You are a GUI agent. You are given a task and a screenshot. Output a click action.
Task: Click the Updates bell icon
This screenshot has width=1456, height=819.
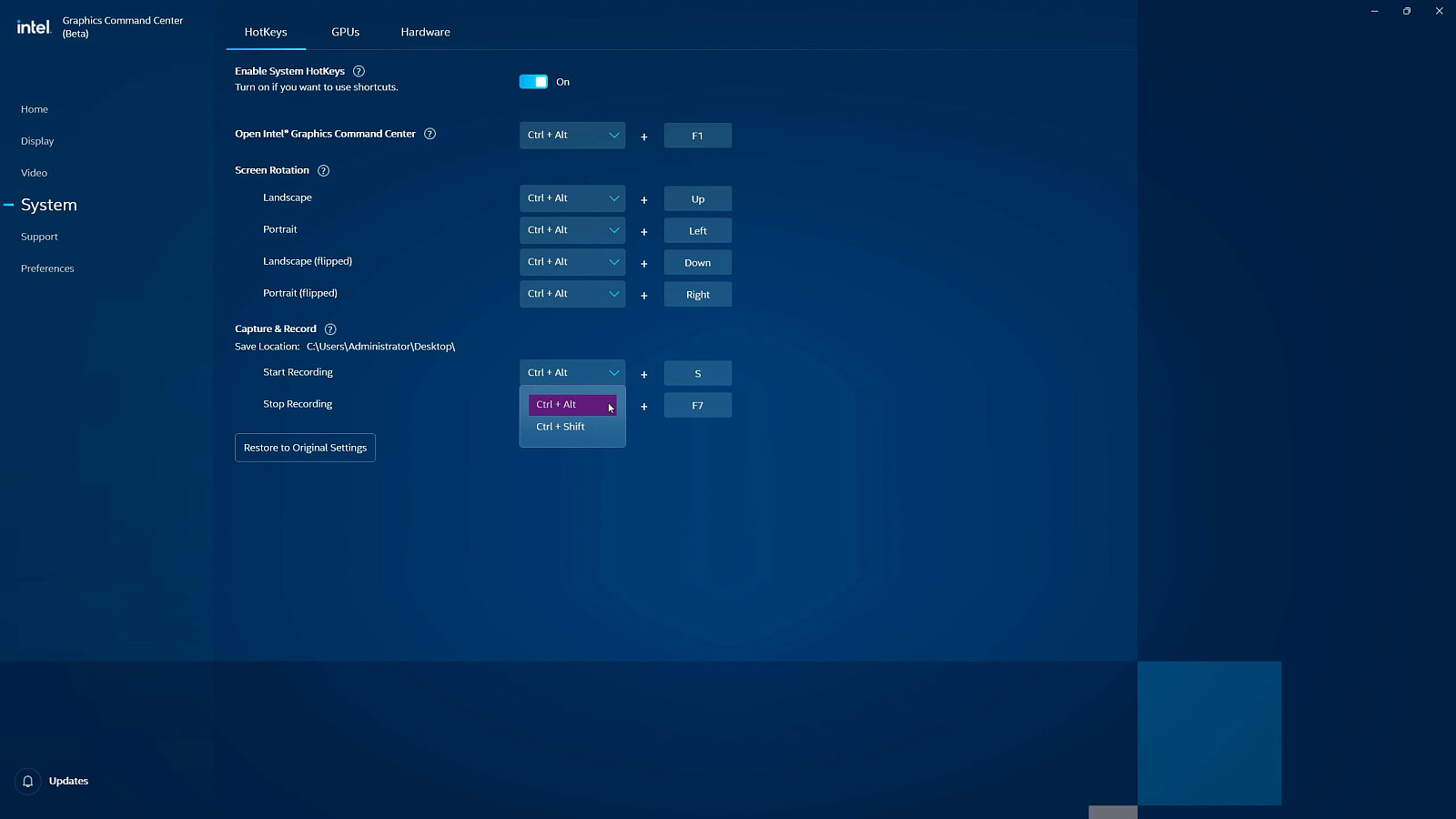coord(28,782)
